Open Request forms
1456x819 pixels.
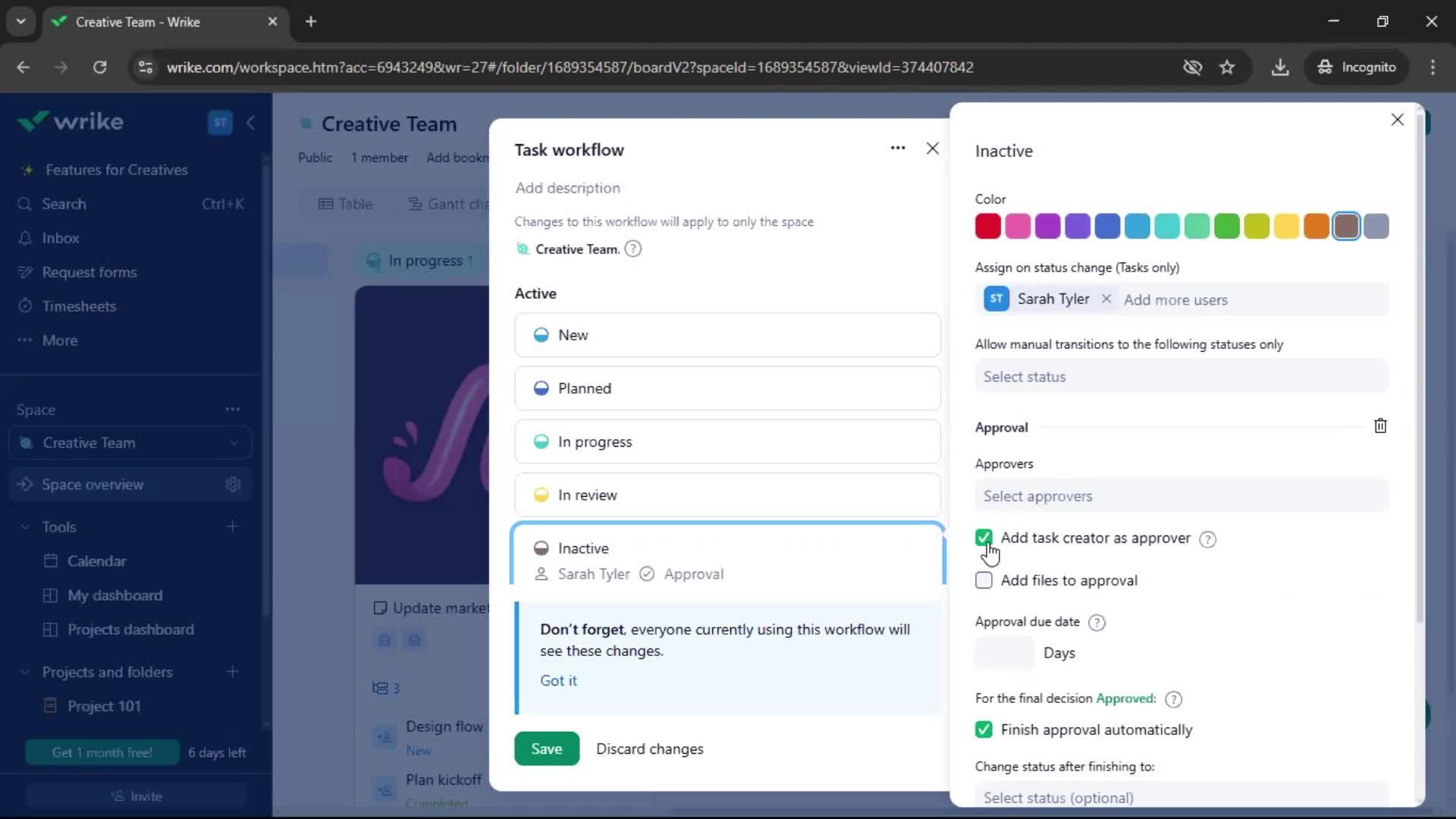[x=89, y=272]
